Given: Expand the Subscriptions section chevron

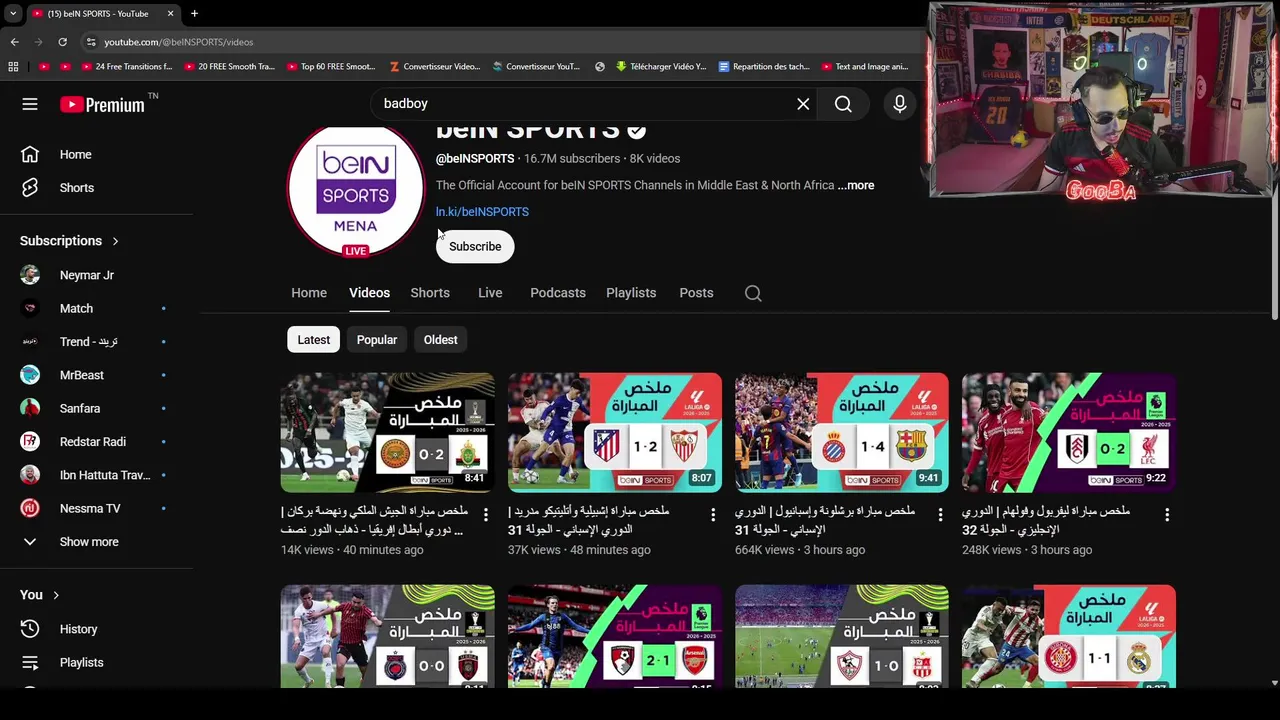Looking at the screenshot, I should [x=115, y=241].
